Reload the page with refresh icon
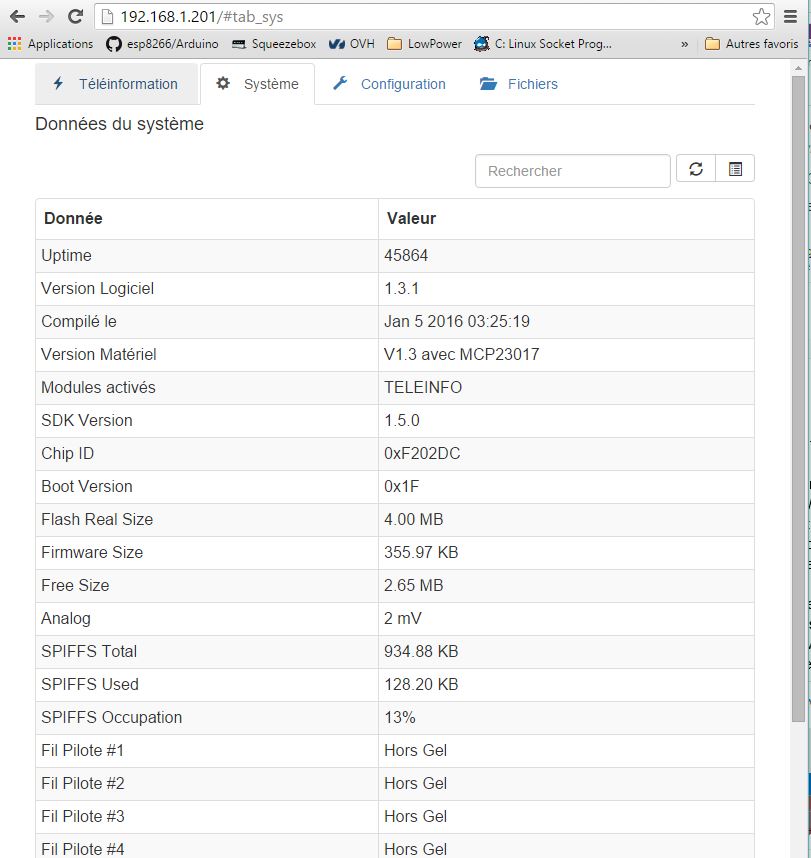The width and height of the screenshot is (811, 858). coord(75,16)
